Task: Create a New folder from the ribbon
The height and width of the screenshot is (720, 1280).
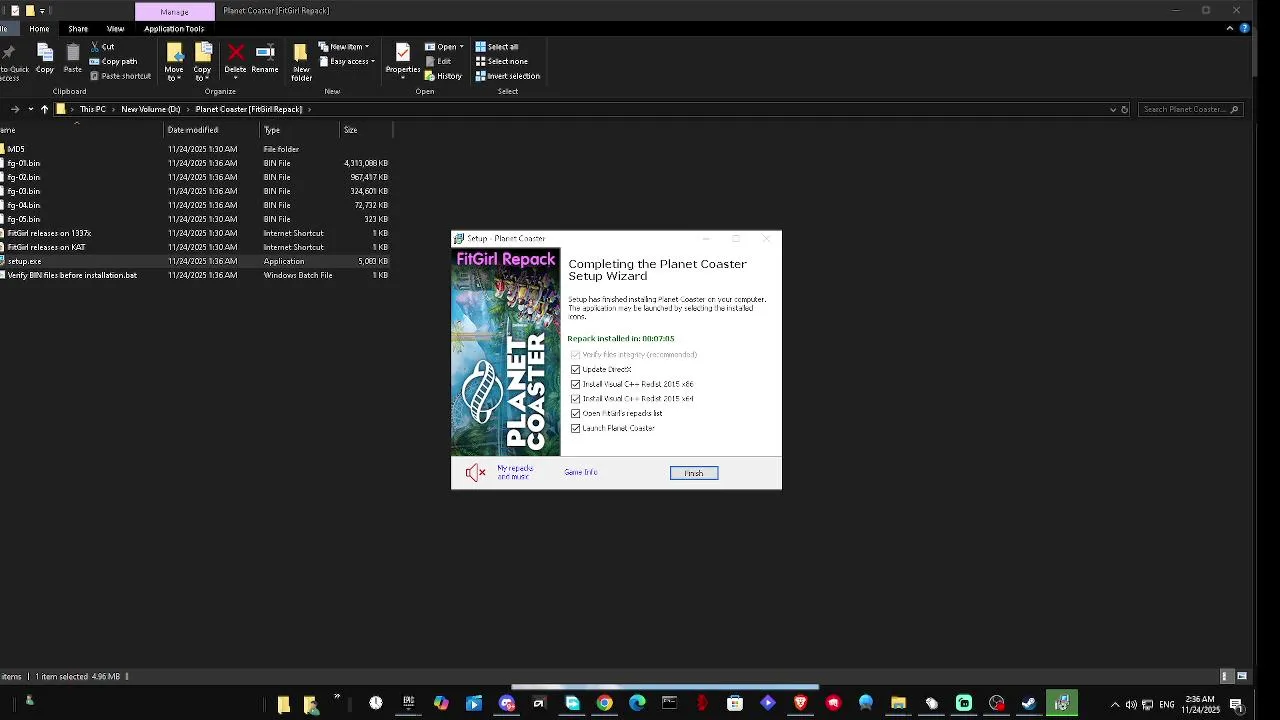Action: click(300, 62)
